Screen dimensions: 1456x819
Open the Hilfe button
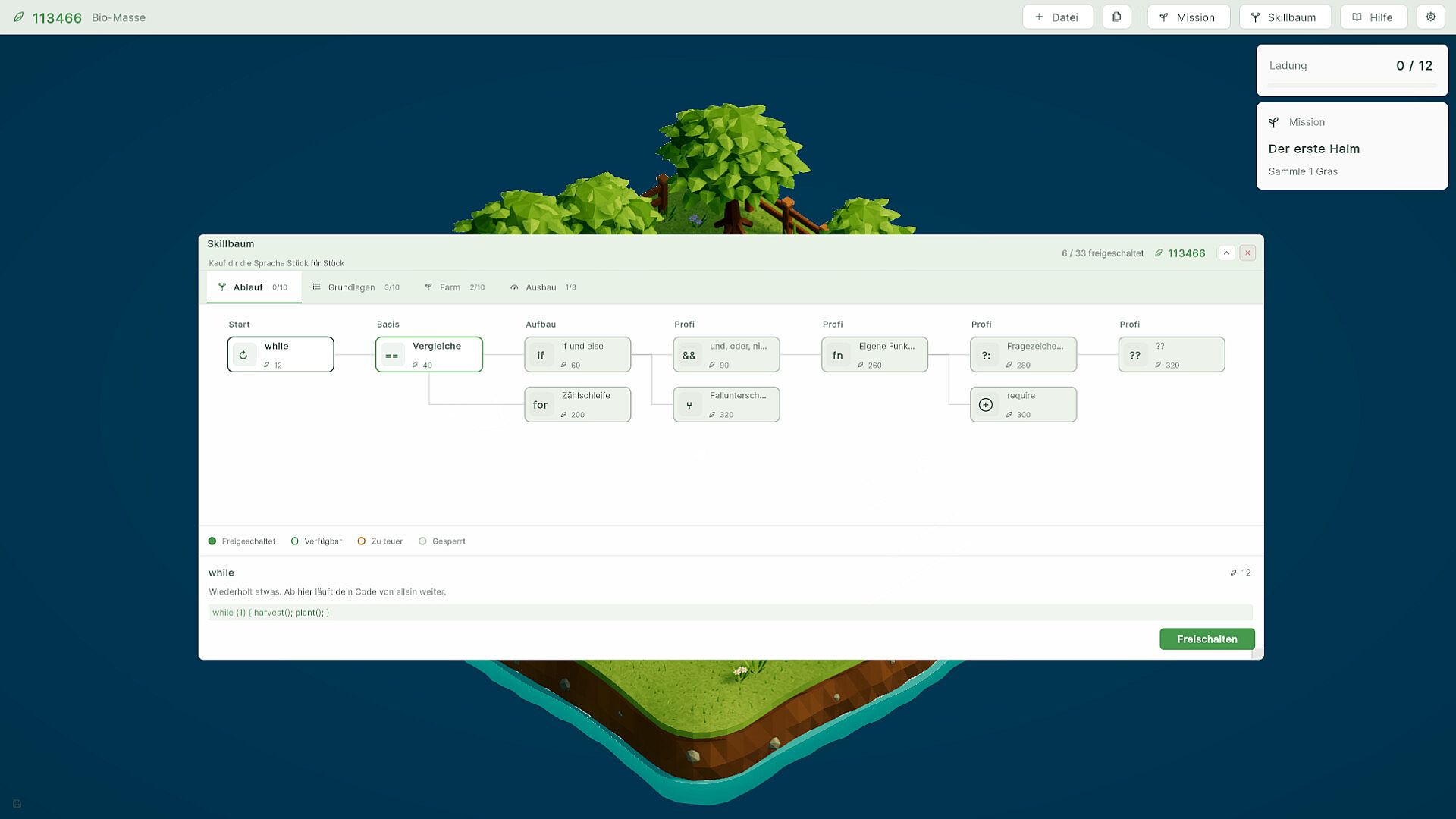click(1373, 17)
